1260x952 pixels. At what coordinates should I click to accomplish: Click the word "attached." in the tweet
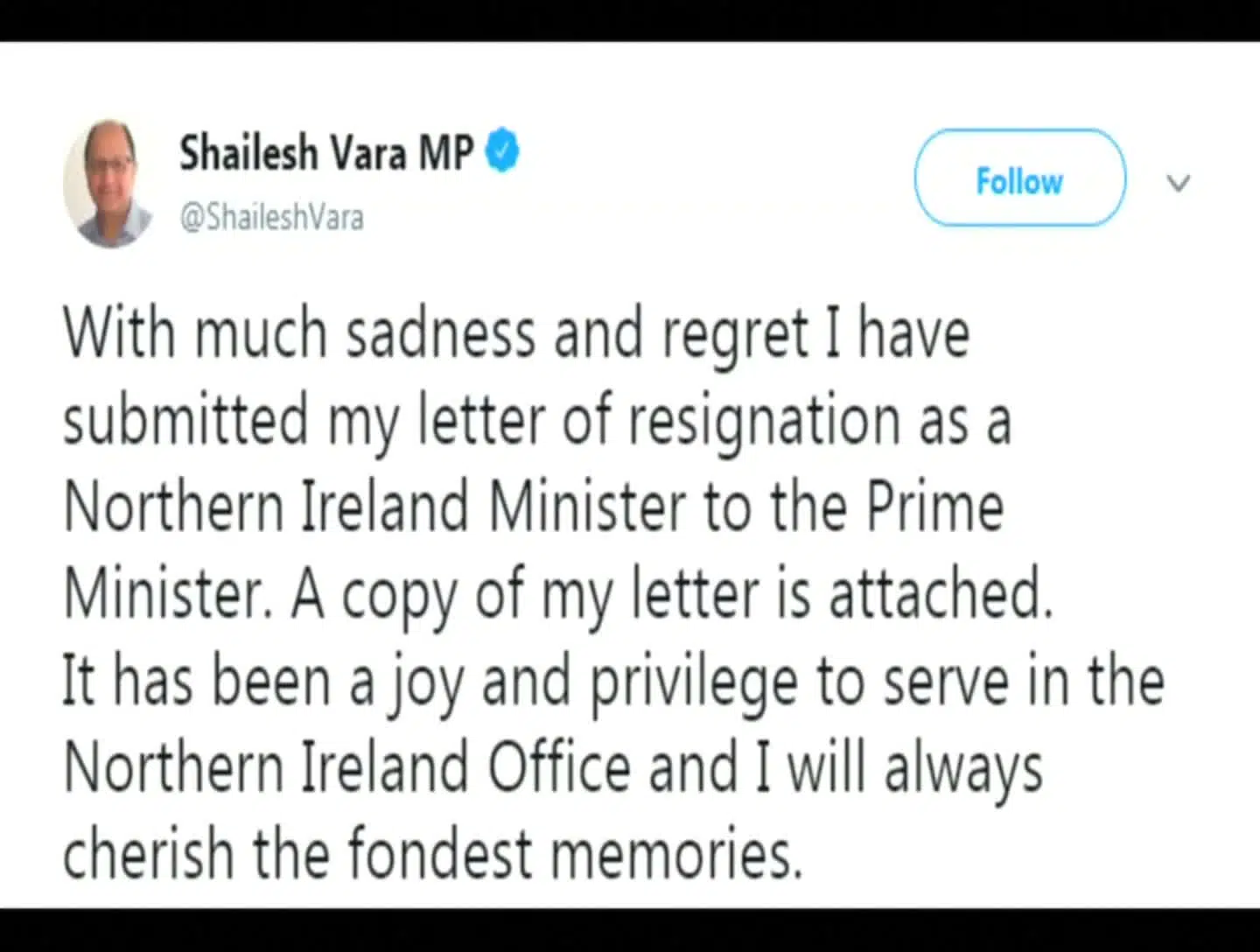940,593
